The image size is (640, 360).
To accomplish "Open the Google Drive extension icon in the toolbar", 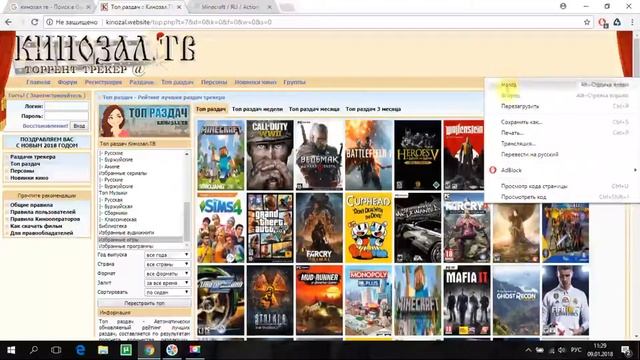I will coord(617,22).
